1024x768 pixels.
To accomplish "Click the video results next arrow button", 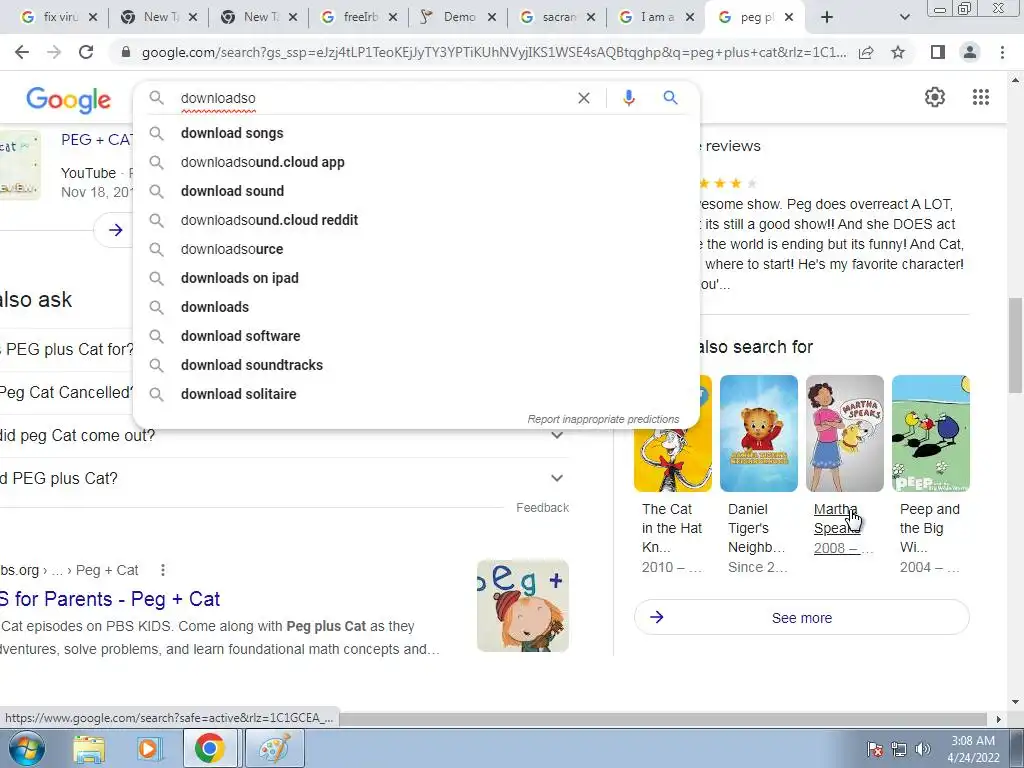I will click(x=116, y=230).
